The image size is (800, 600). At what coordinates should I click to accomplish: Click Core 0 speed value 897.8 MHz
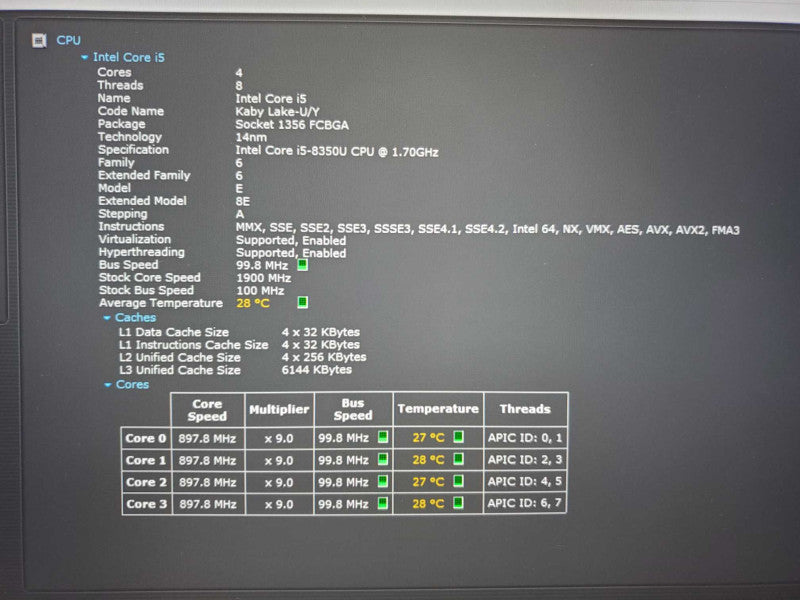[207, 439]
